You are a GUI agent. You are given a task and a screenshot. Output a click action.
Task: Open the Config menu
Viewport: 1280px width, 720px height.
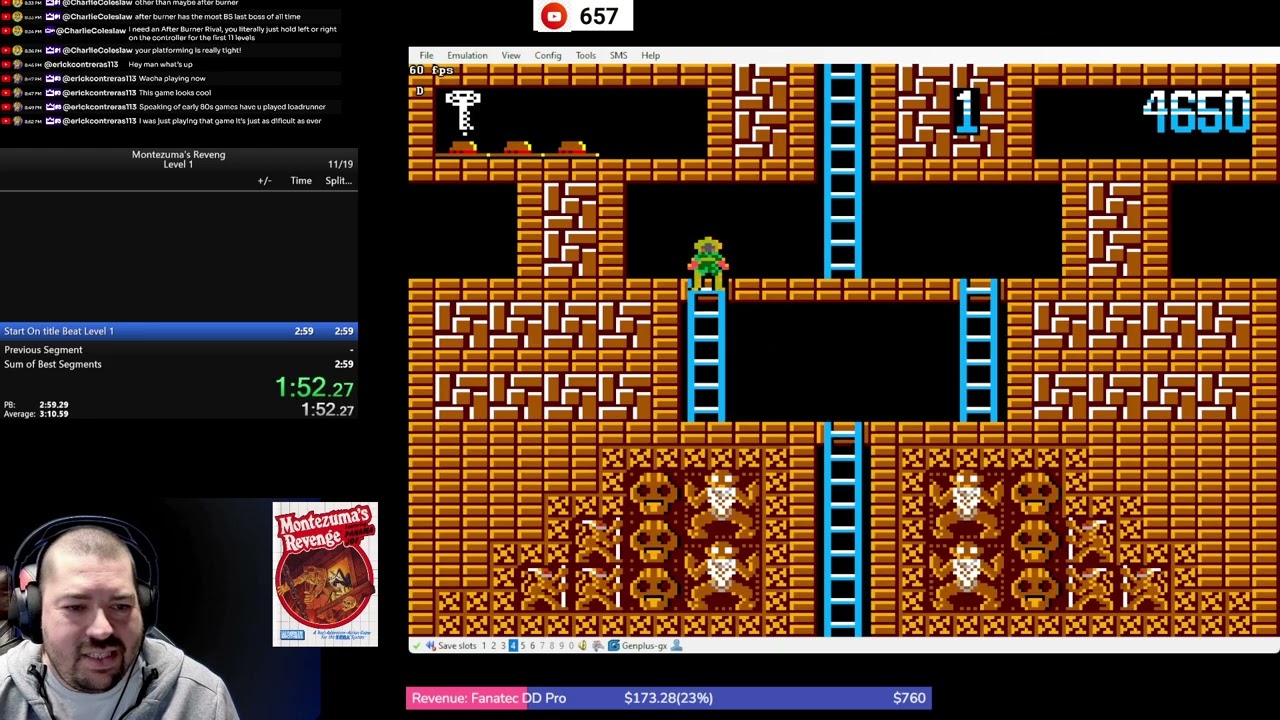coord(548,56)
